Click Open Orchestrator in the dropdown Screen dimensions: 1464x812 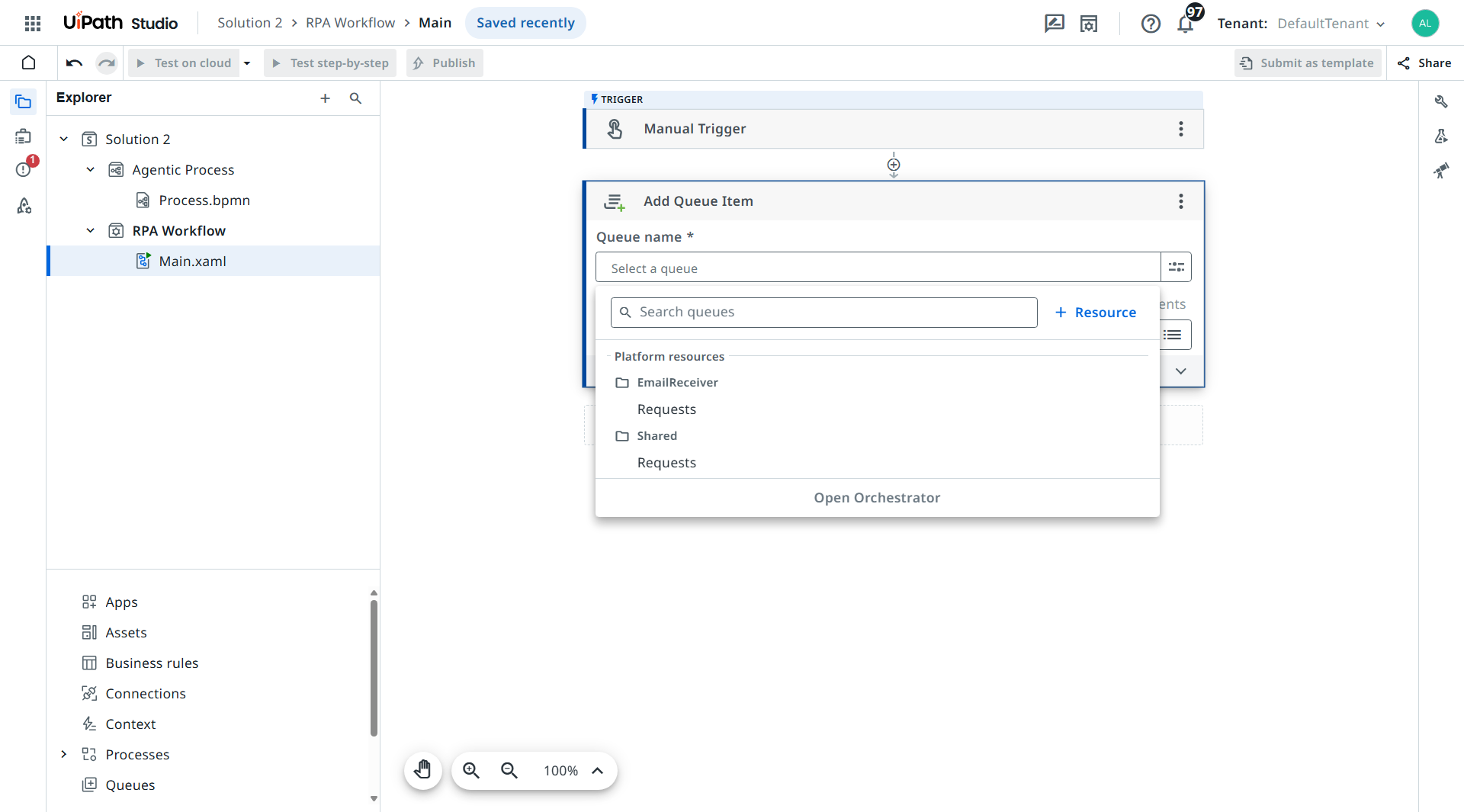point(877,498)
